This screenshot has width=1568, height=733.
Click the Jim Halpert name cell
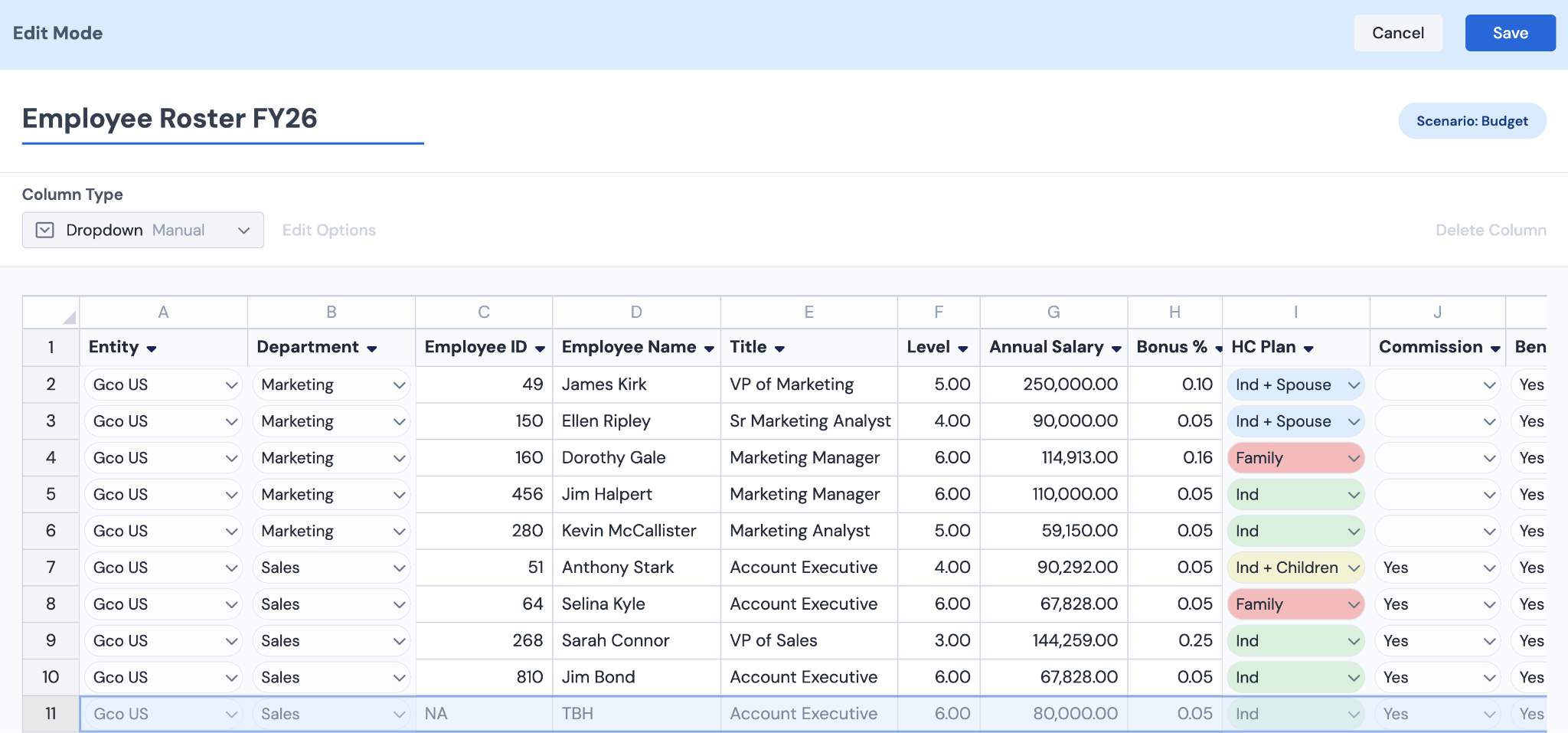click(636, 495)
